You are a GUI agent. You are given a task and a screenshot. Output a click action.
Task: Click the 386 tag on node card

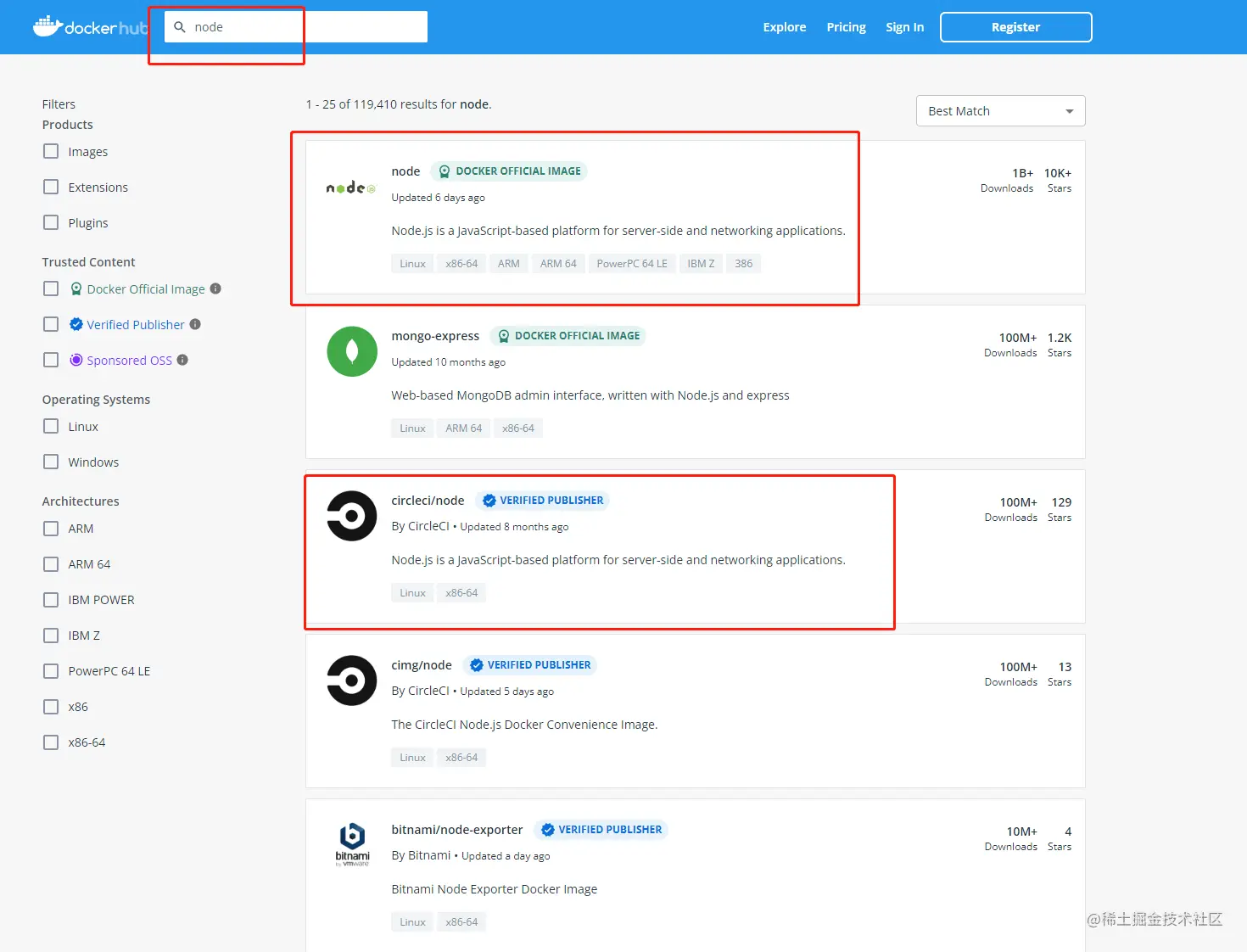click(x=744, y=264)
